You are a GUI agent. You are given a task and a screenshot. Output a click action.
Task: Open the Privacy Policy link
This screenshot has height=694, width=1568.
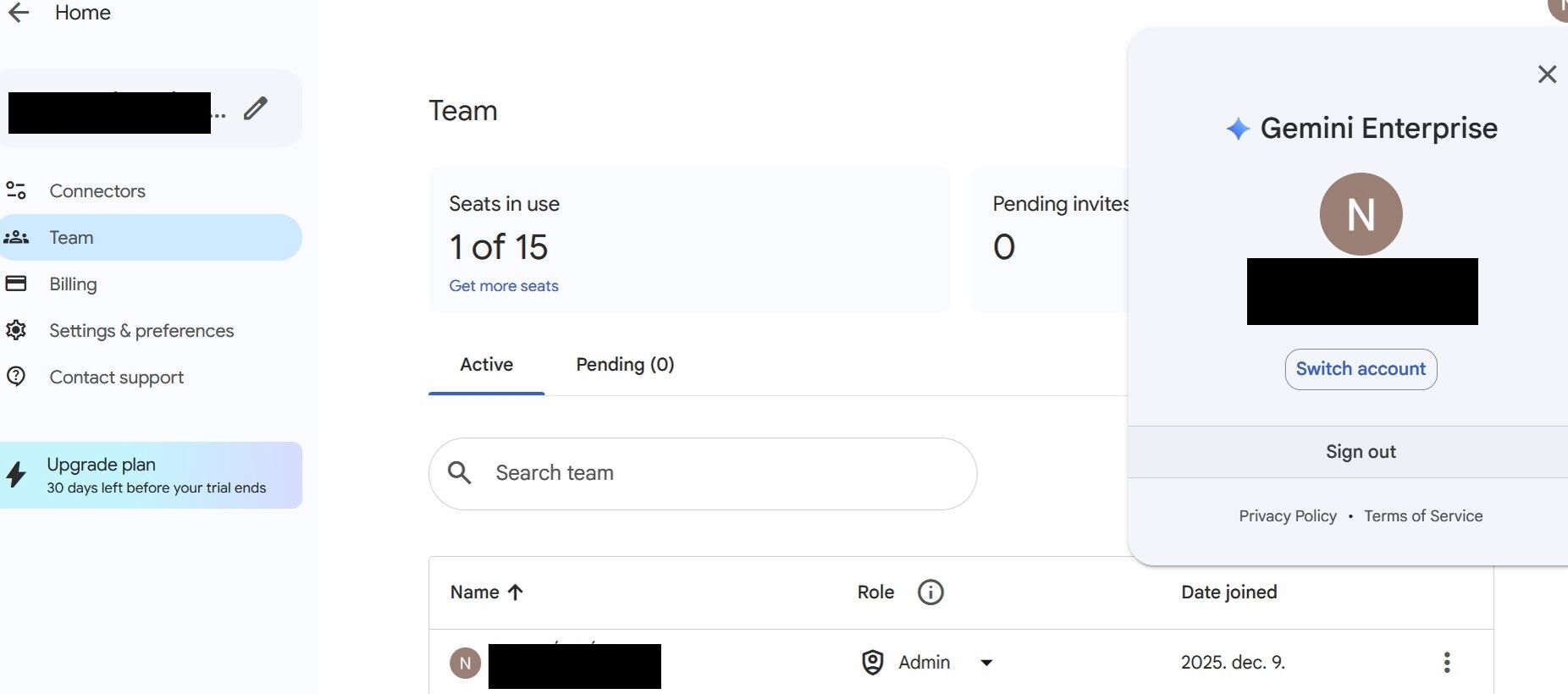tap(1287, 516)
